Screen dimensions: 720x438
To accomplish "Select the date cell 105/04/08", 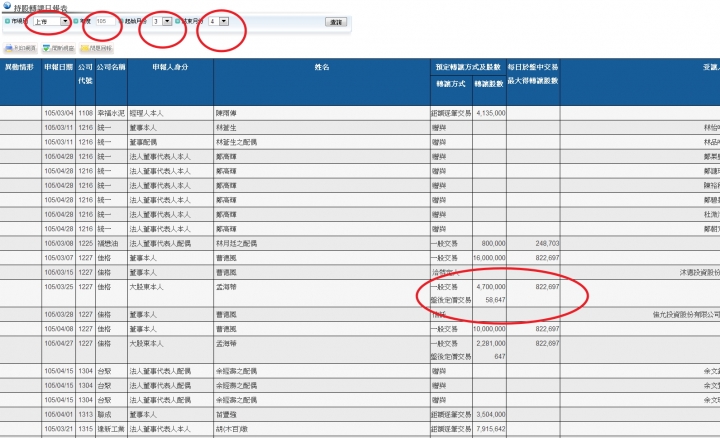I will (59, 329).
